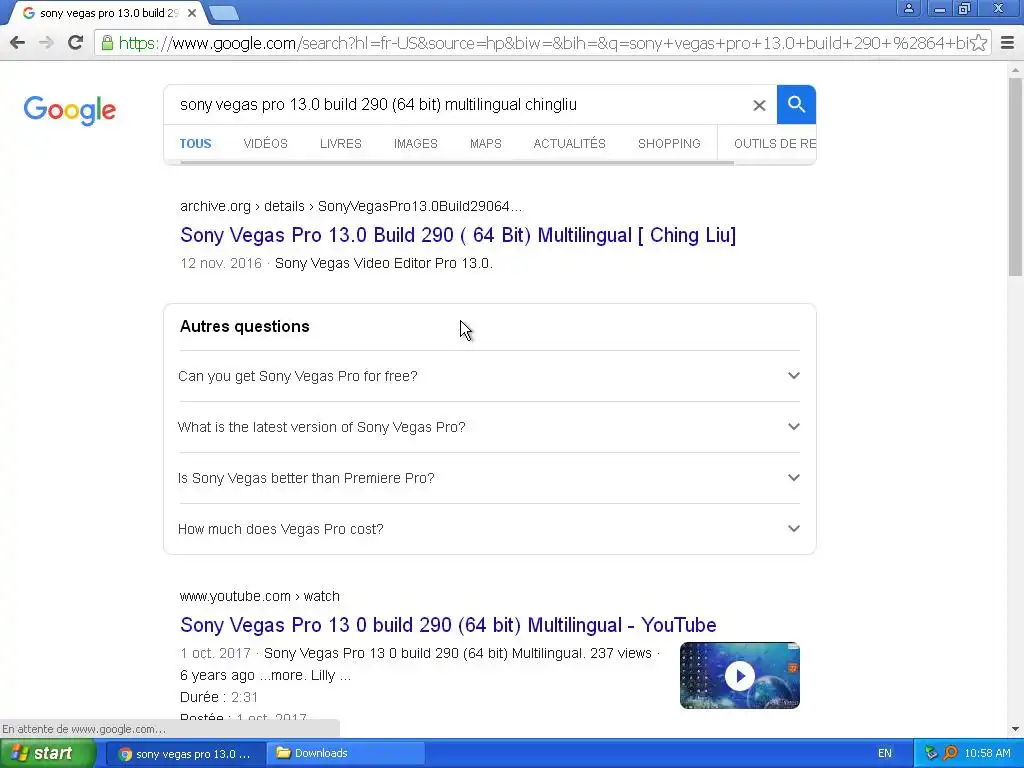
Task: Play the YouTube video thumbnail
Action: point(739,675)
